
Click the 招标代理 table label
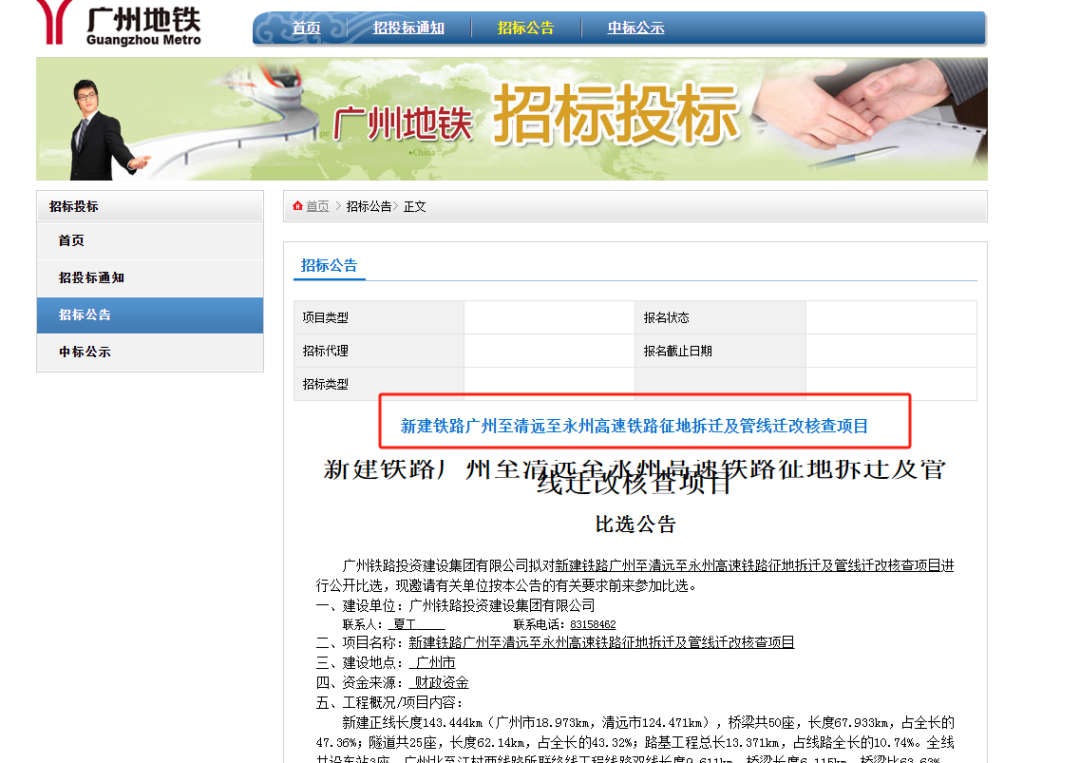point(325,351)
